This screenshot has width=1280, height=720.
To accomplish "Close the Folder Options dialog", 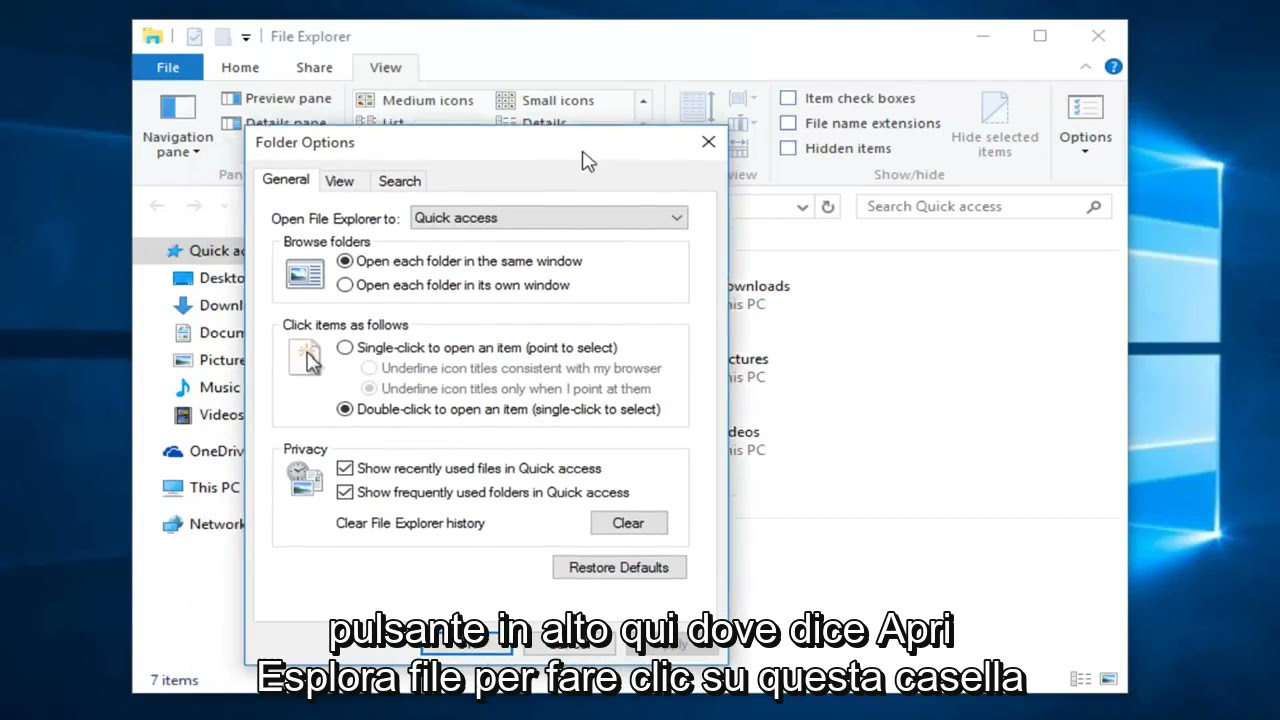I will [x=708, y=142].
